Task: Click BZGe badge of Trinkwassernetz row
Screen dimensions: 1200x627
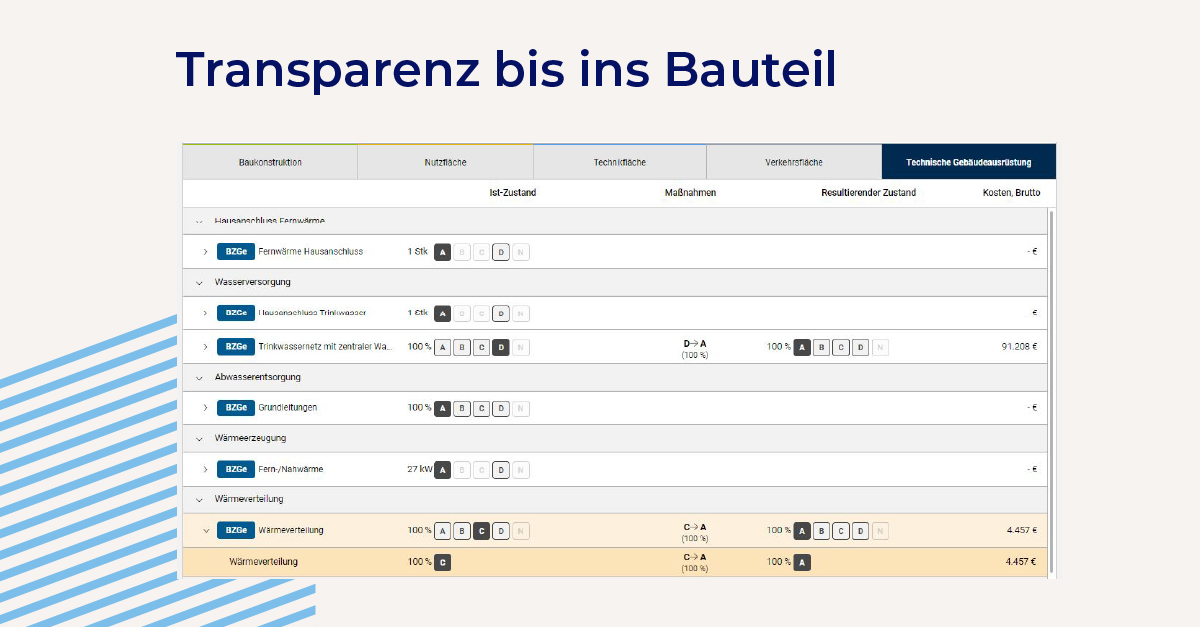Action: point(236,347)
